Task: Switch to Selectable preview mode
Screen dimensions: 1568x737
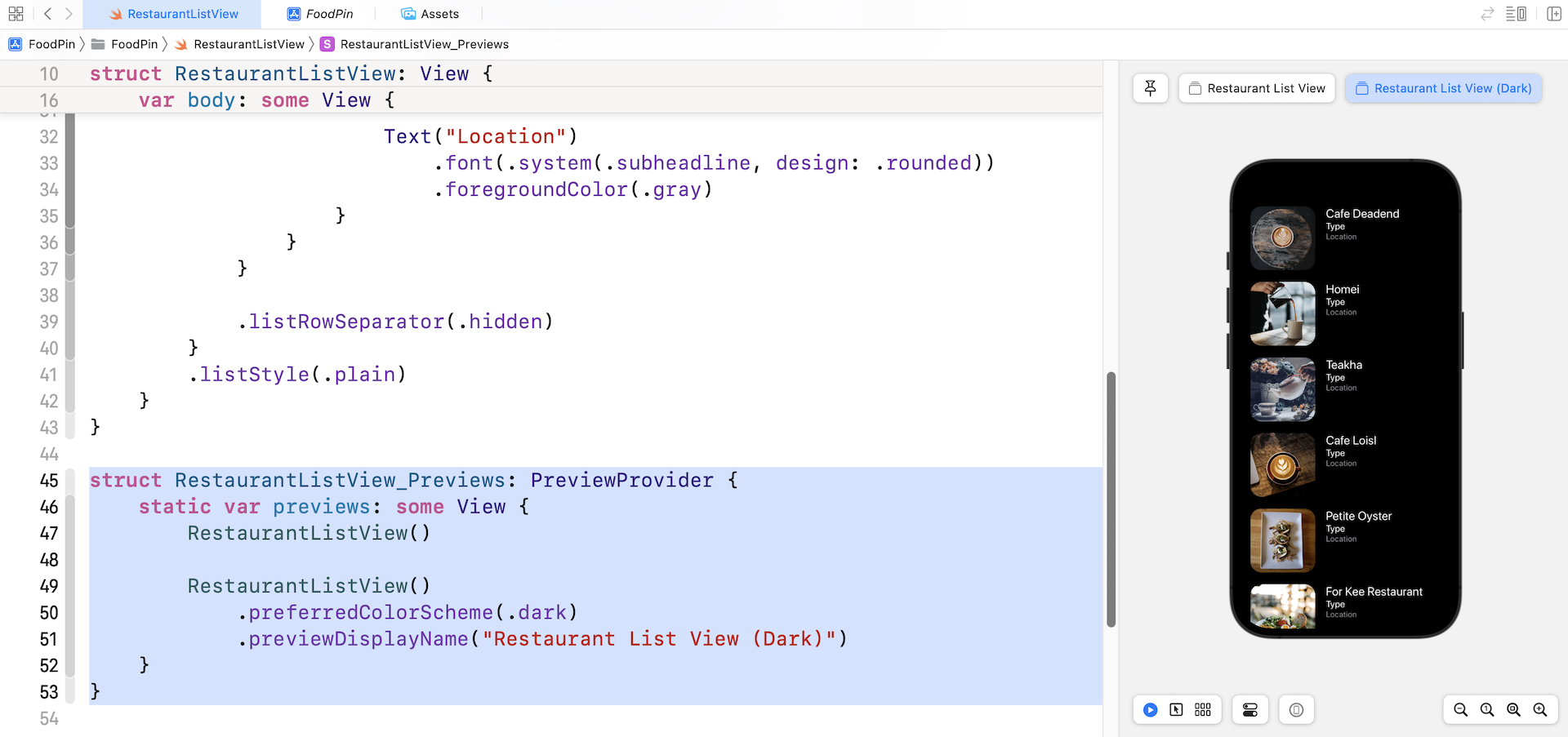Action: point(1176,710)
